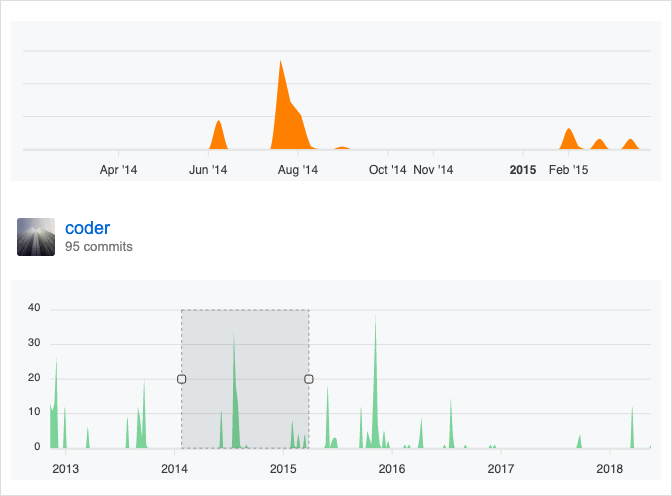Click the orange peak above Feb '15
Viewport: 672px width, 496px height.
click(x=568, y=139)
